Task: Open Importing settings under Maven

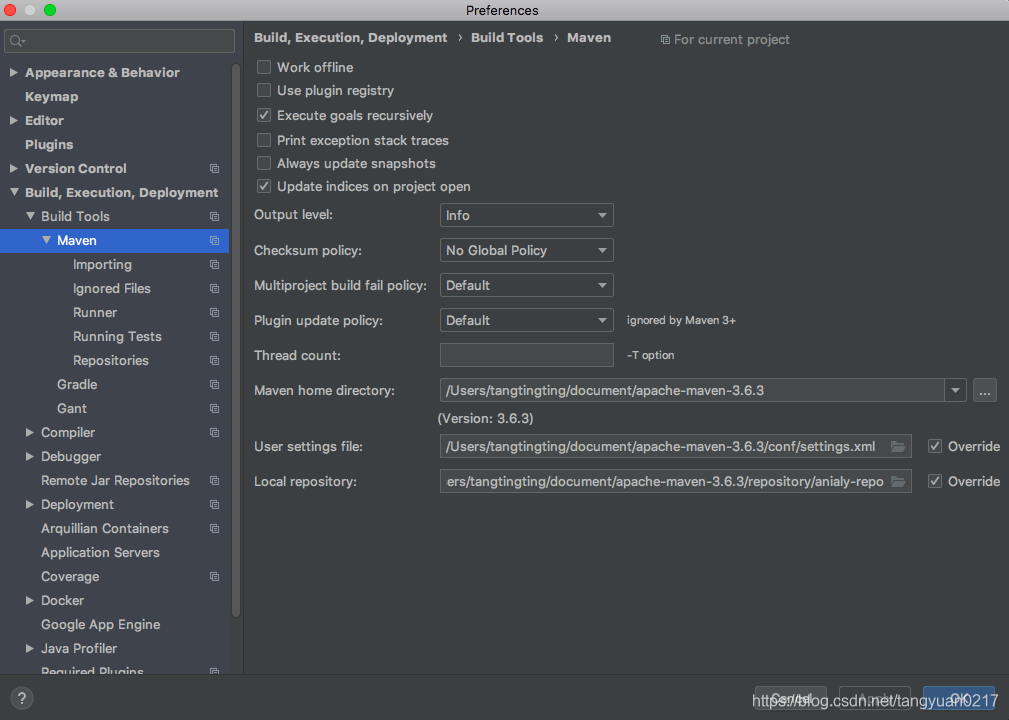Action: pos(102,264)
